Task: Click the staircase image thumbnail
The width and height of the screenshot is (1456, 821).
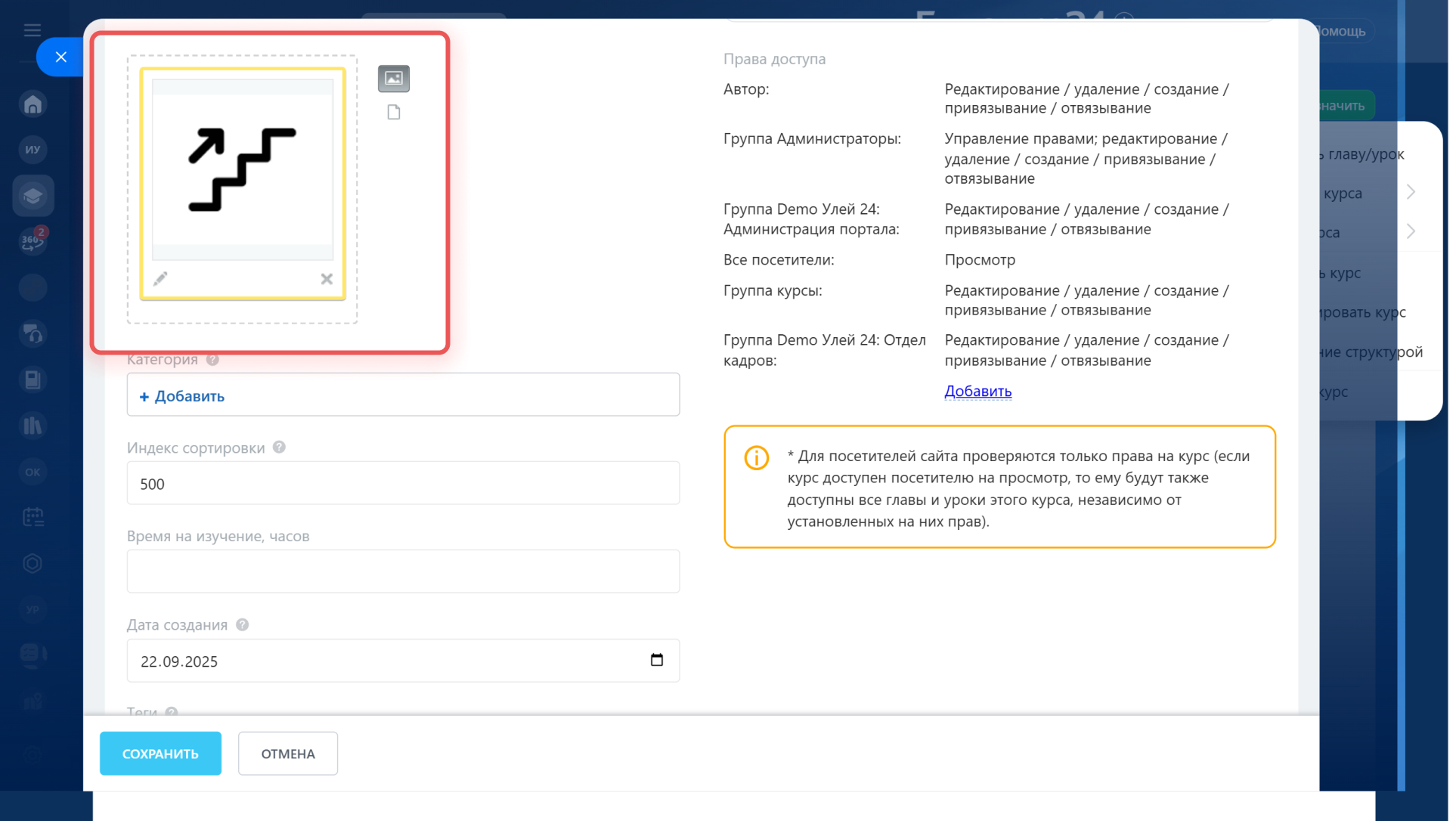Action: 243,170
